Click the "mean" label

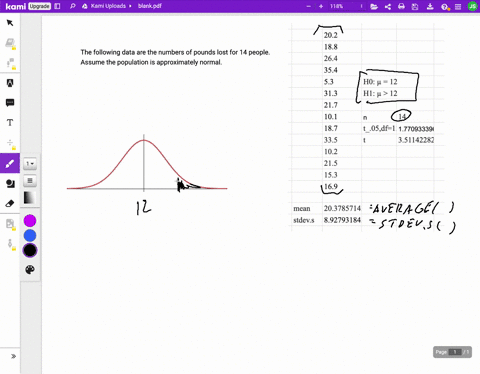[x=302, y=209]
